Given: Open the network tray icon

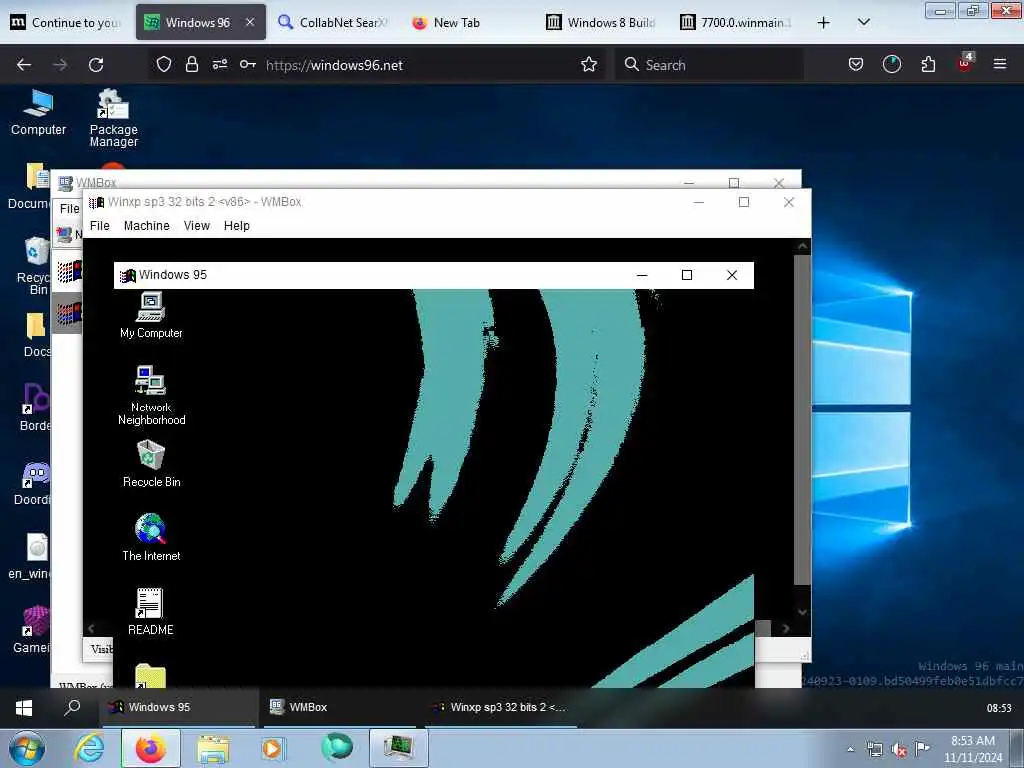Looking at the screenshot, I should pos(874,750).
